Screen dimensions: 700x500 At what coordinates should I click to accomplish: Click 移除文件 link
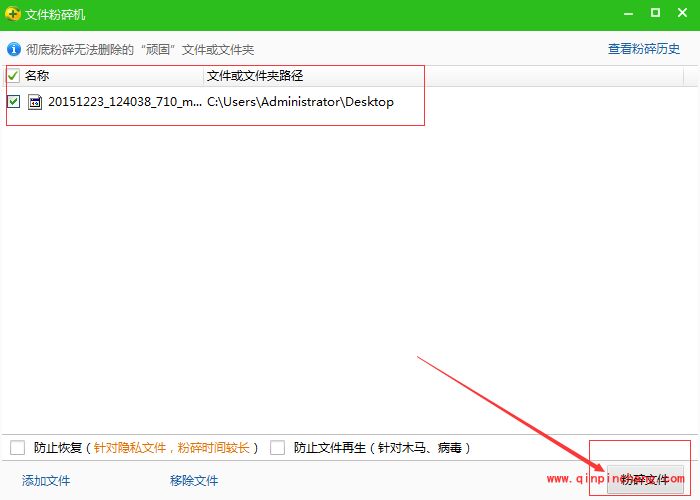pyautogui.click(x=194, y=481)
